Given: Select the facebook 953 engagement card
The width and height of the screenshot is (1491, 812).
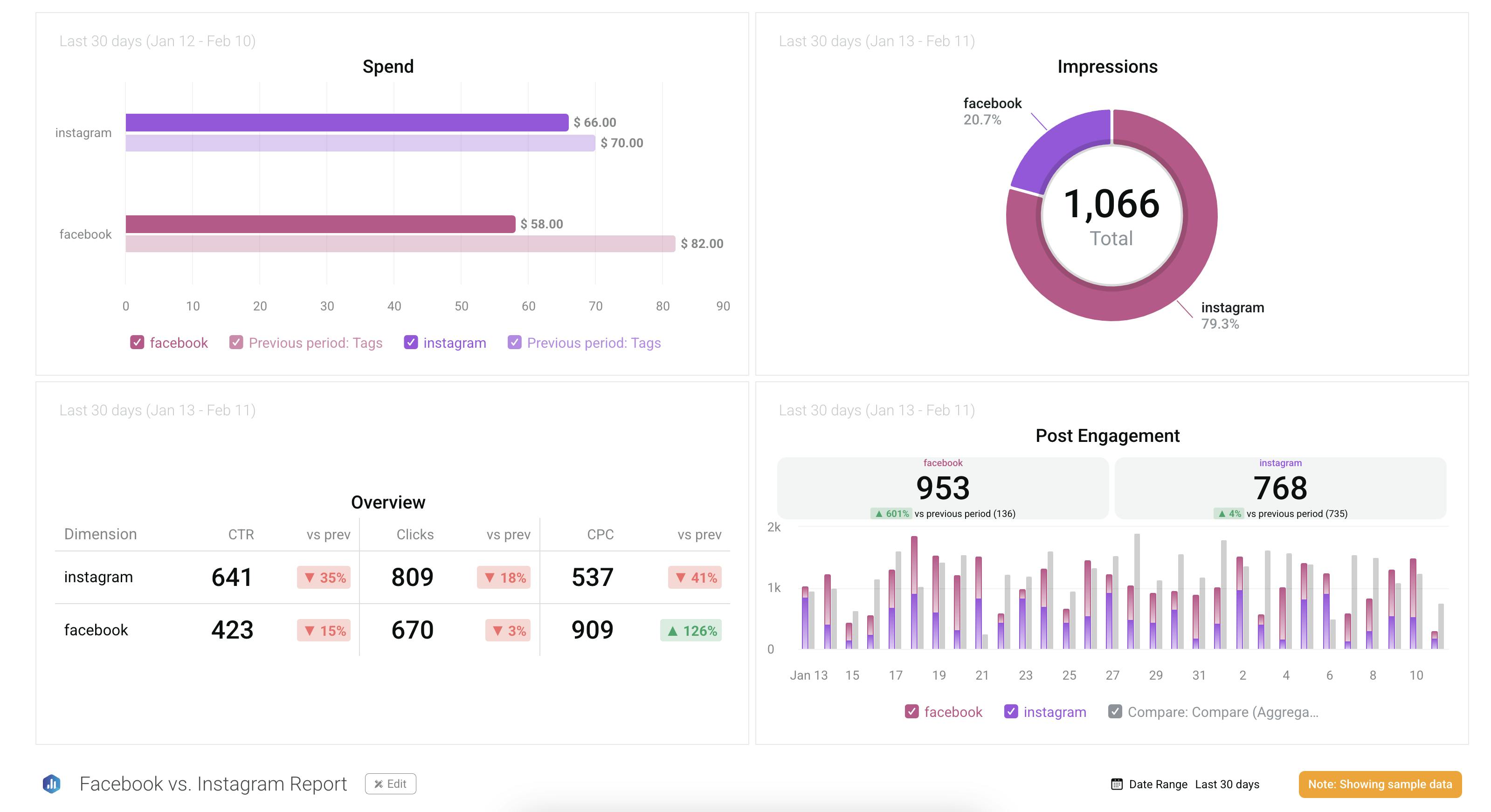Looking at the screenshot, I should (943, 488).
